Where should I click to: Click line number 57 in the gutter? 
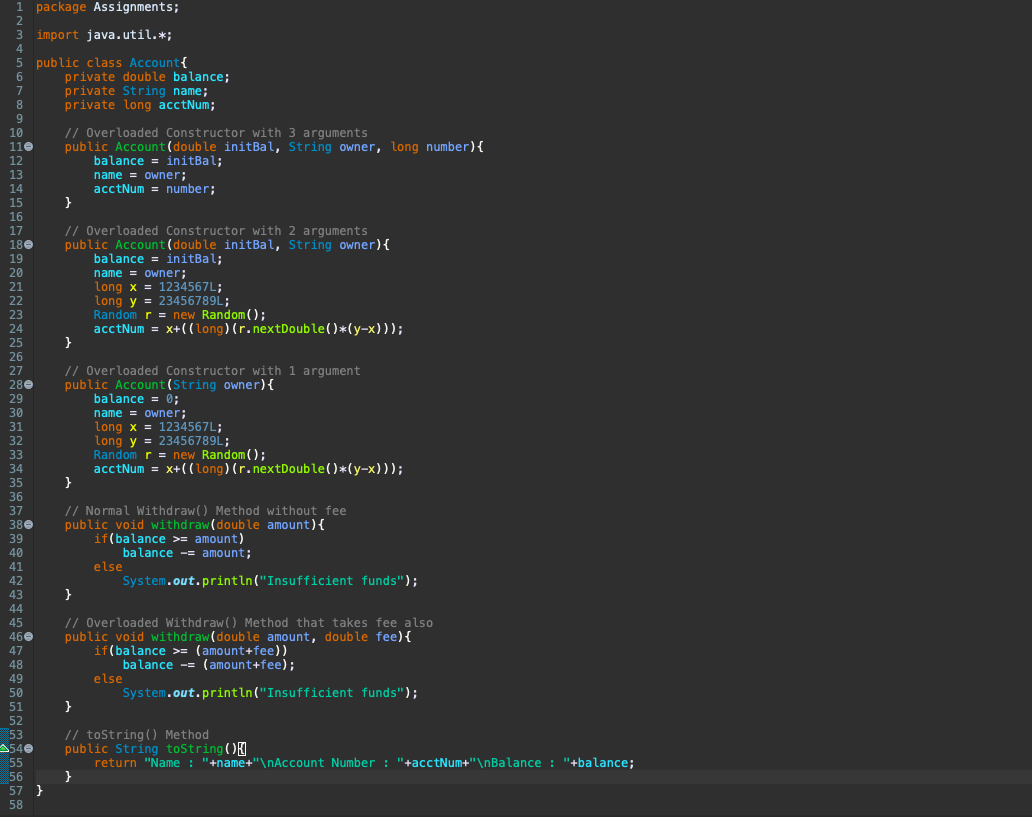point(15,791)
